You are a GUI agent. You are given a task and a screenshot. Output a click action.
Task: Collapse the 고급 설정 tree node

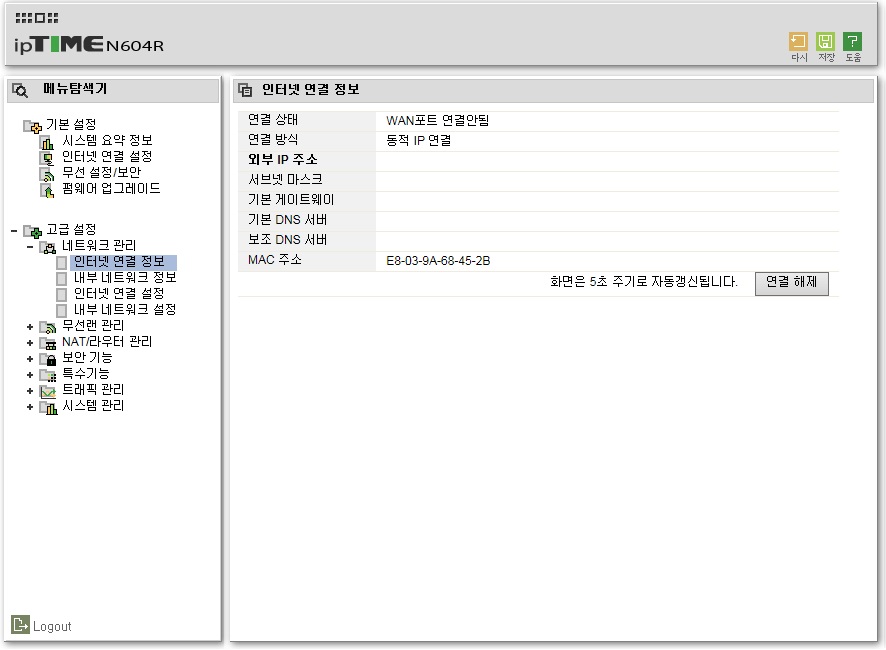14,231
